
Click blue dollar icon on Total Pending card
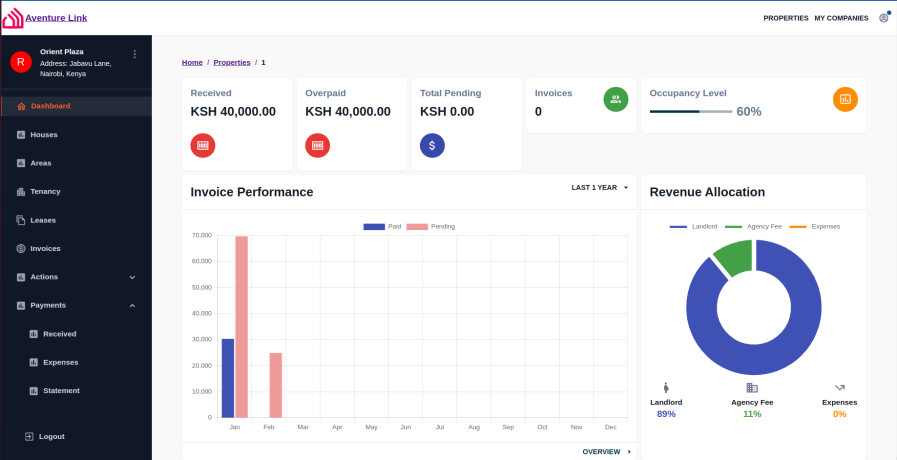point(432,145)
